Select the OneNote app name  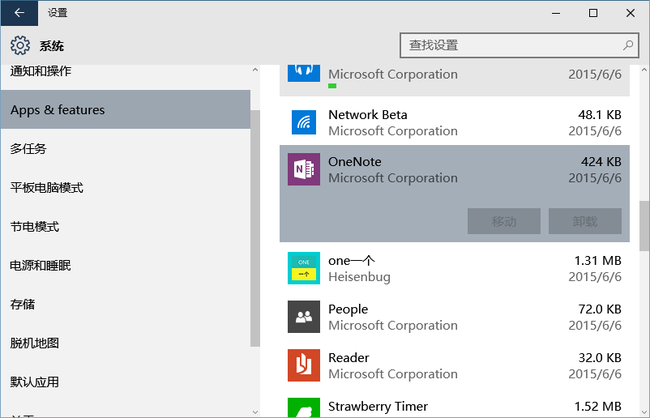(x=355, y=161)
